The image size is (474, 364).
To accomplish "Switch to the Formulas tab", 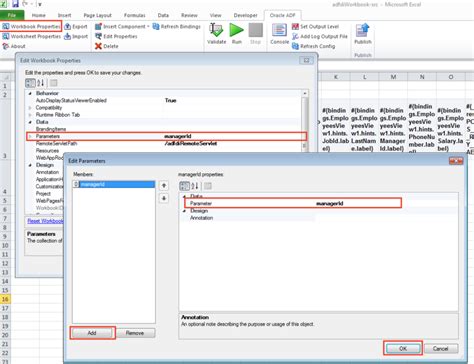I will click(x=135, y=15).
